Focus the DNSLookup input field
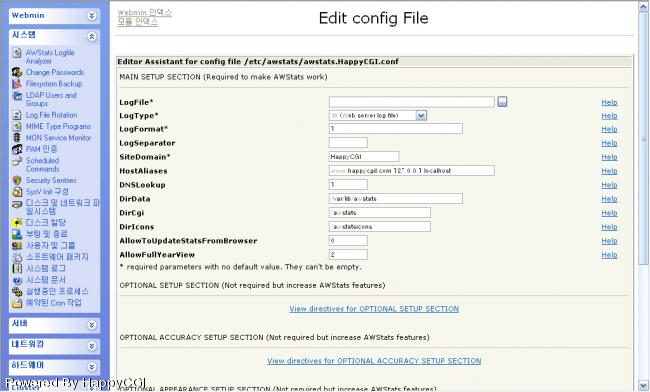The image size is (650, 392). coord(348,184)
